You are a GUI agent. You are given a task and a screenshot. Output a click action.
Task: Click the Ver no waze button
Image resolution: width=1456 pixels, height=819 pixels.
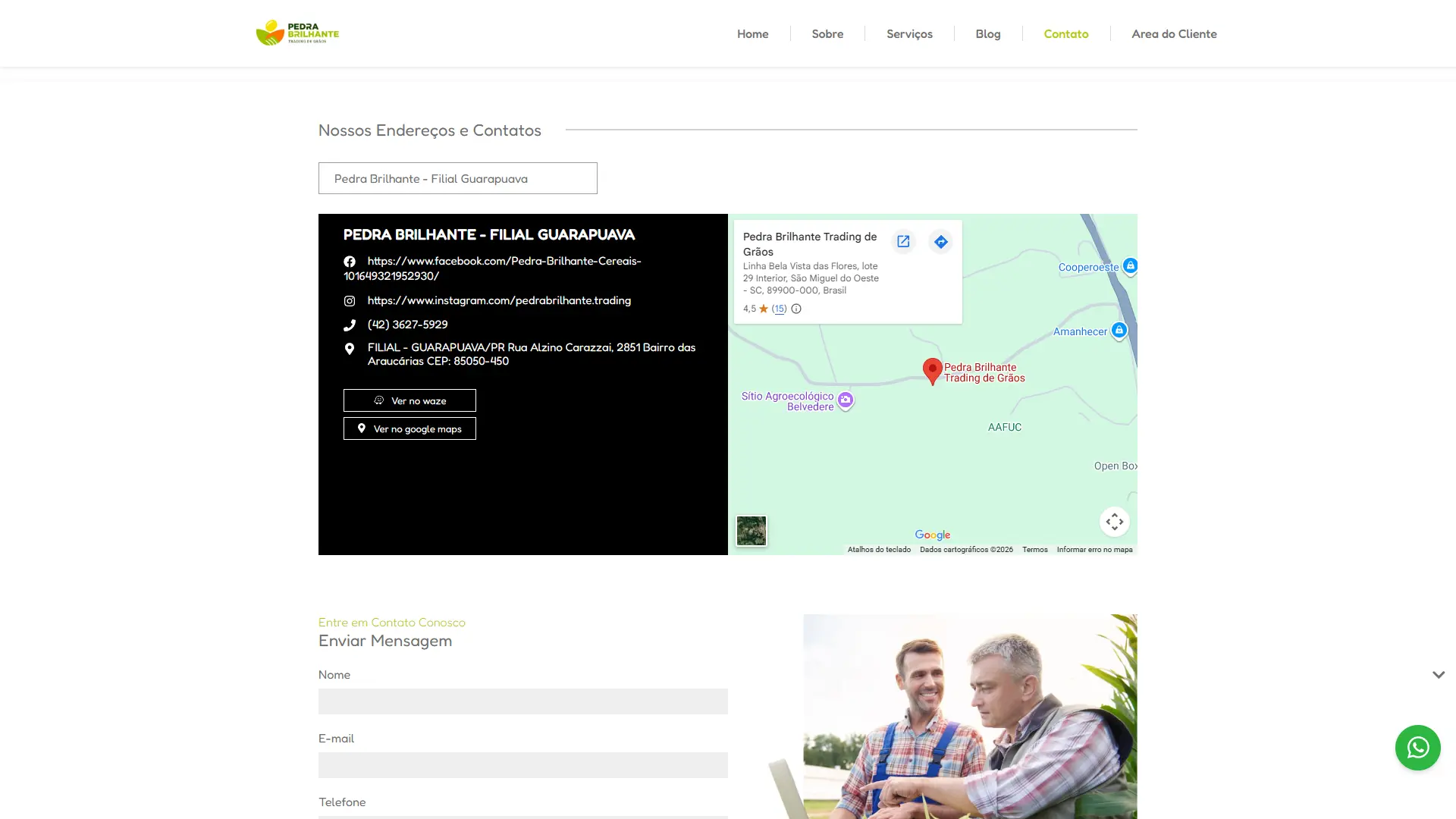click(409, 400)
